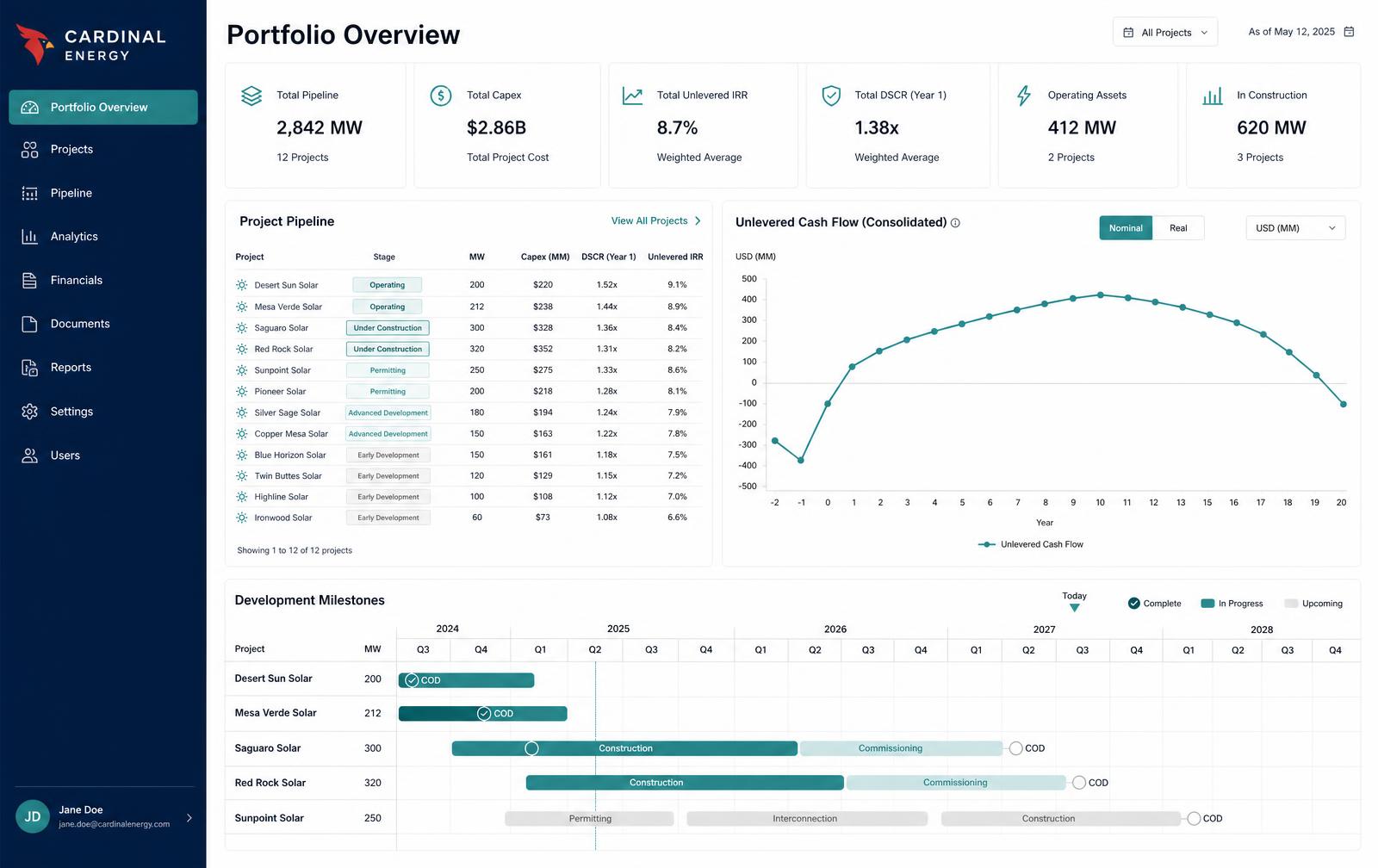Screen dimensions: 1378x868
Task: Click the Sunpoint Solar Interconnection bar
Action: 807,819
